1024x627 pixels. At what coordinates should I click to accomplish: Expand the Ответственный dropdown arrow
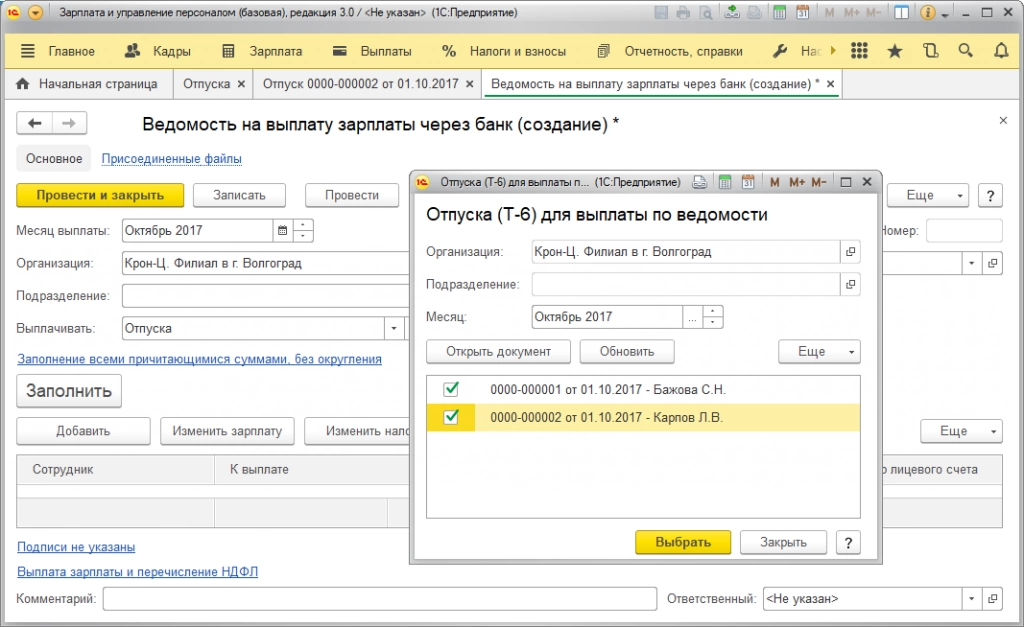[971, 599]
